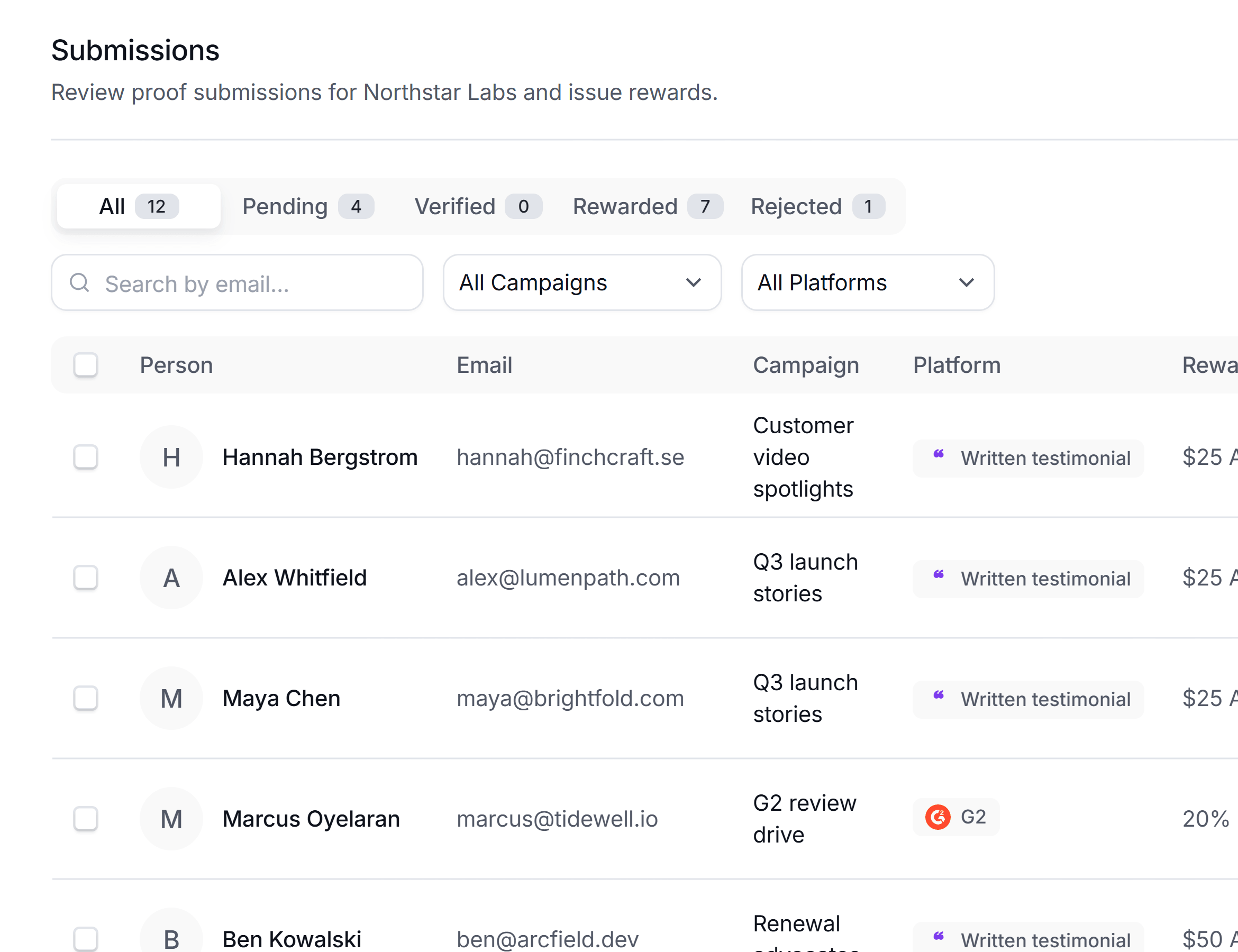This screenshot has width=1238, height=952.
Task: Focus the Search by email field
Action: pos(237,282)
